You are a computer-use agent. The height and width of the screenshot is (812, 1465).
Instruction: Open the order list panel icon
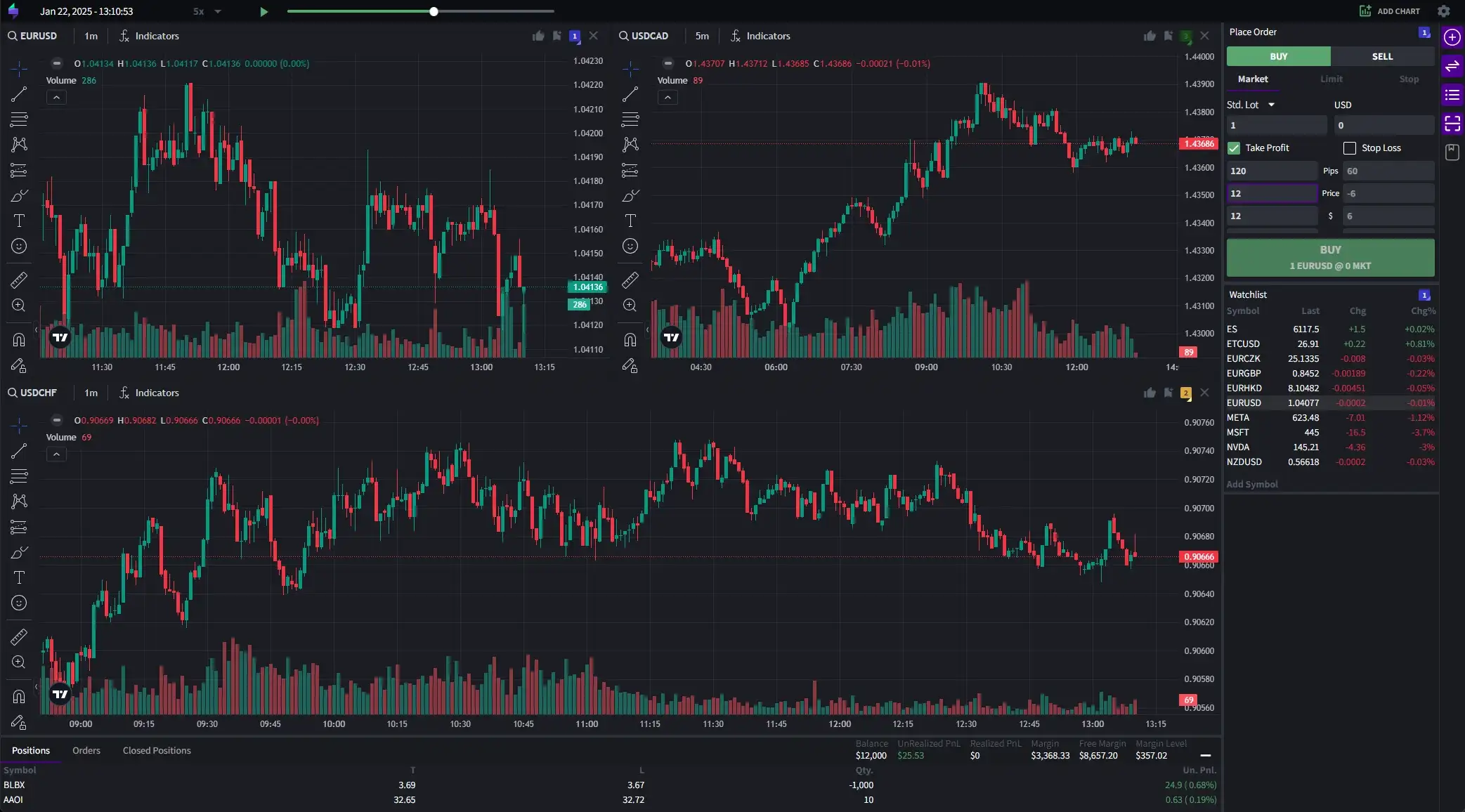point(1452,95)
